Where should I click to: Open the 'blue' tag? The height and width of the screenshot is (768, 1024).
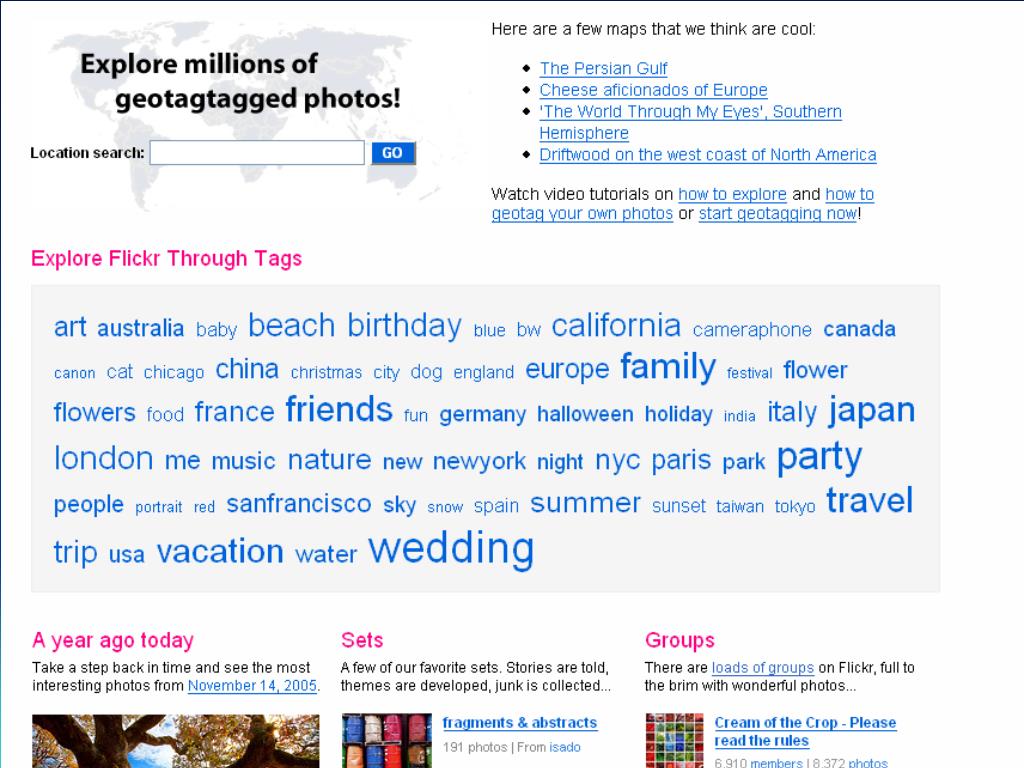[x=490, y=330]
